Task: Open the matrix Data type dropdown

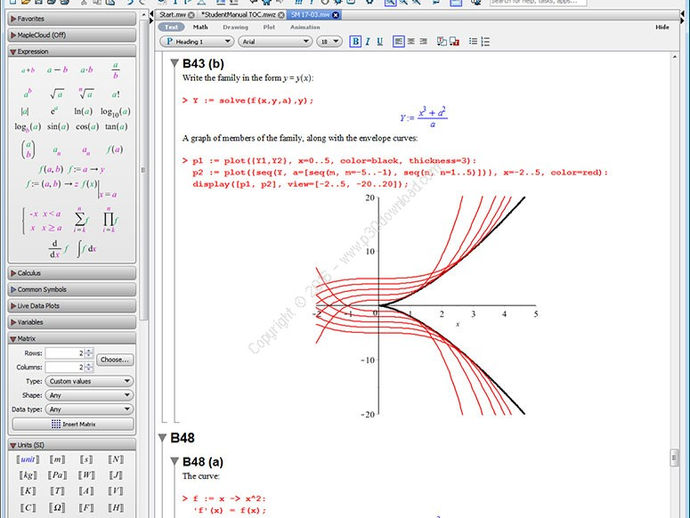Action: coord(89,409)
